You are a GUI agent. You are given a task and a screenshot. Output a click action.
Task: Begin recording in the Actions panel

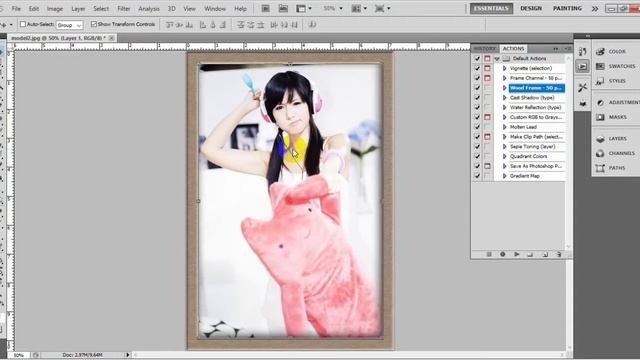pyautogui.click(x=503, y=254)
